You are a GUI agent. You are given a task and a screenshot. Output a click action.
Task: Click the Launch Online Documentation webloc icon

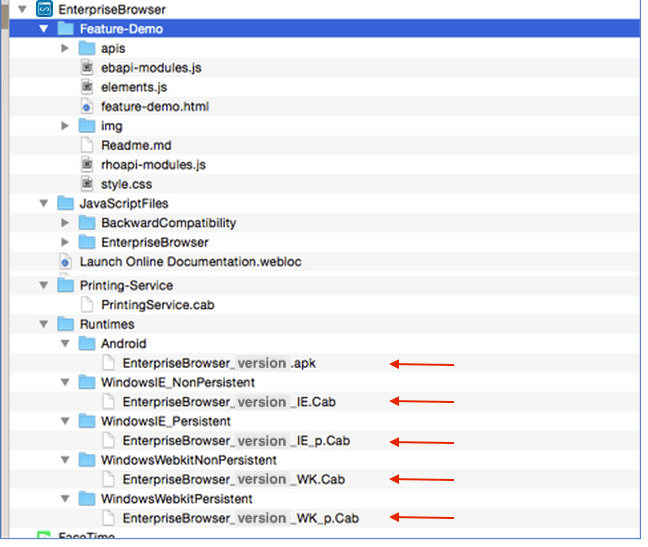pyautogui.click(x=65, y=261)
